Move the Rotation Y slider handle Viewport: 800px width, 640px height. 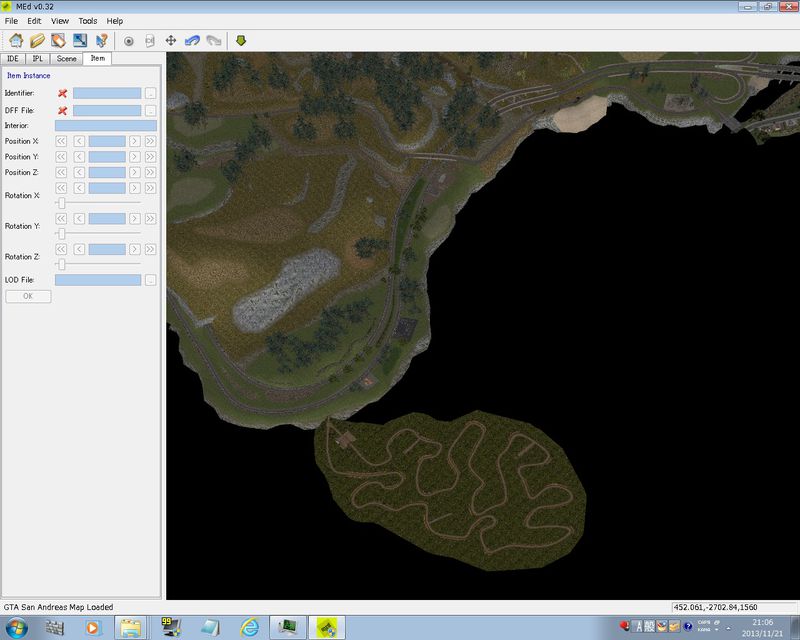[62, 234]
